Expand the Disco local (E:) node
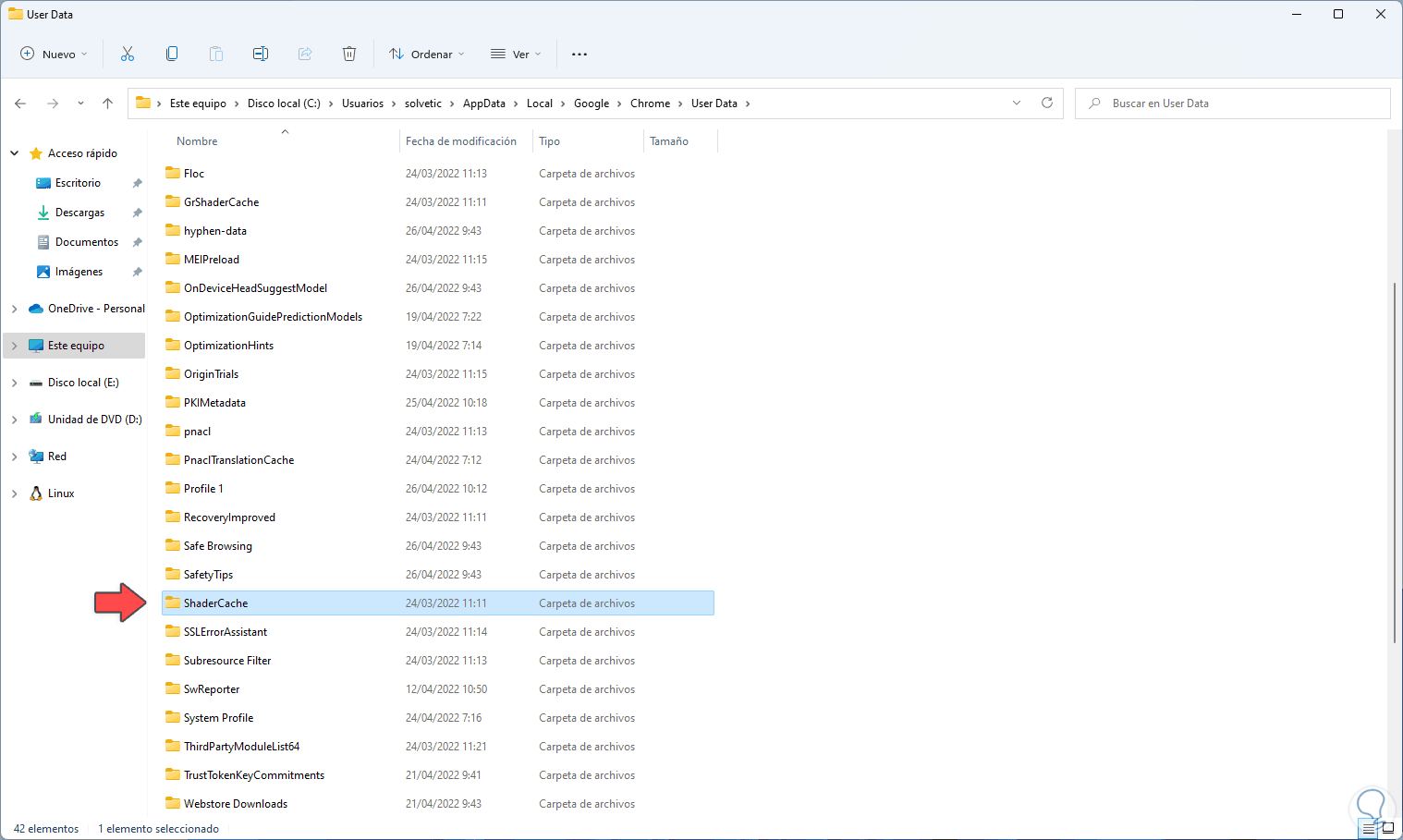 point(15,383)
